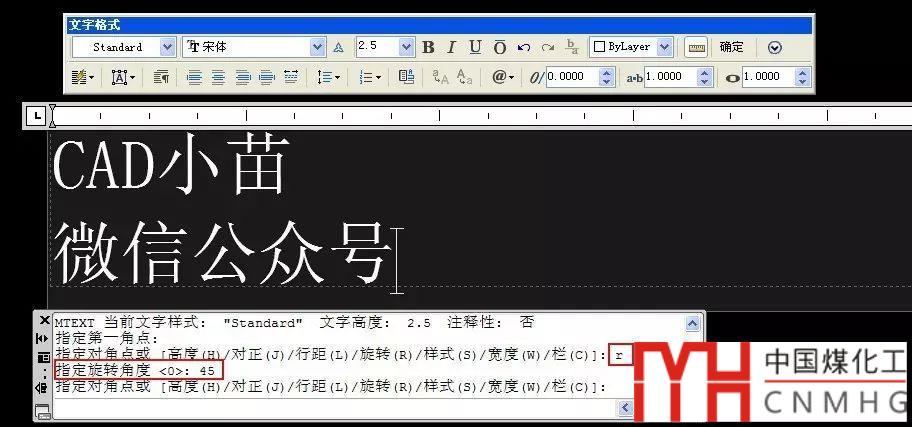Click the a•b tracking 1.0000 field
Image resolution: width=912 pixels, height=427 pixels.
(669, 77)
